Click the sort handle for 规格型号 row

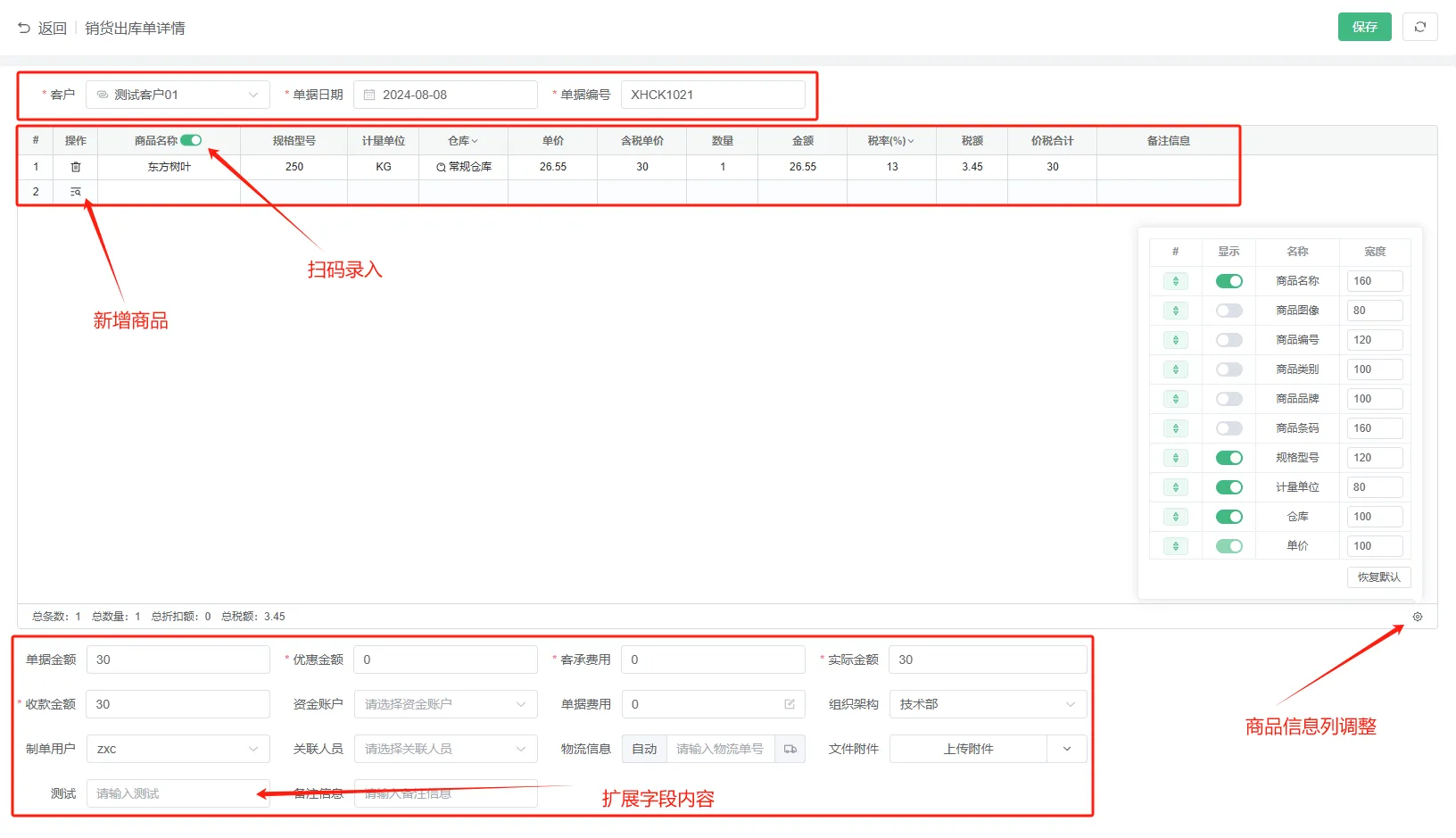tap(1176, 458)
